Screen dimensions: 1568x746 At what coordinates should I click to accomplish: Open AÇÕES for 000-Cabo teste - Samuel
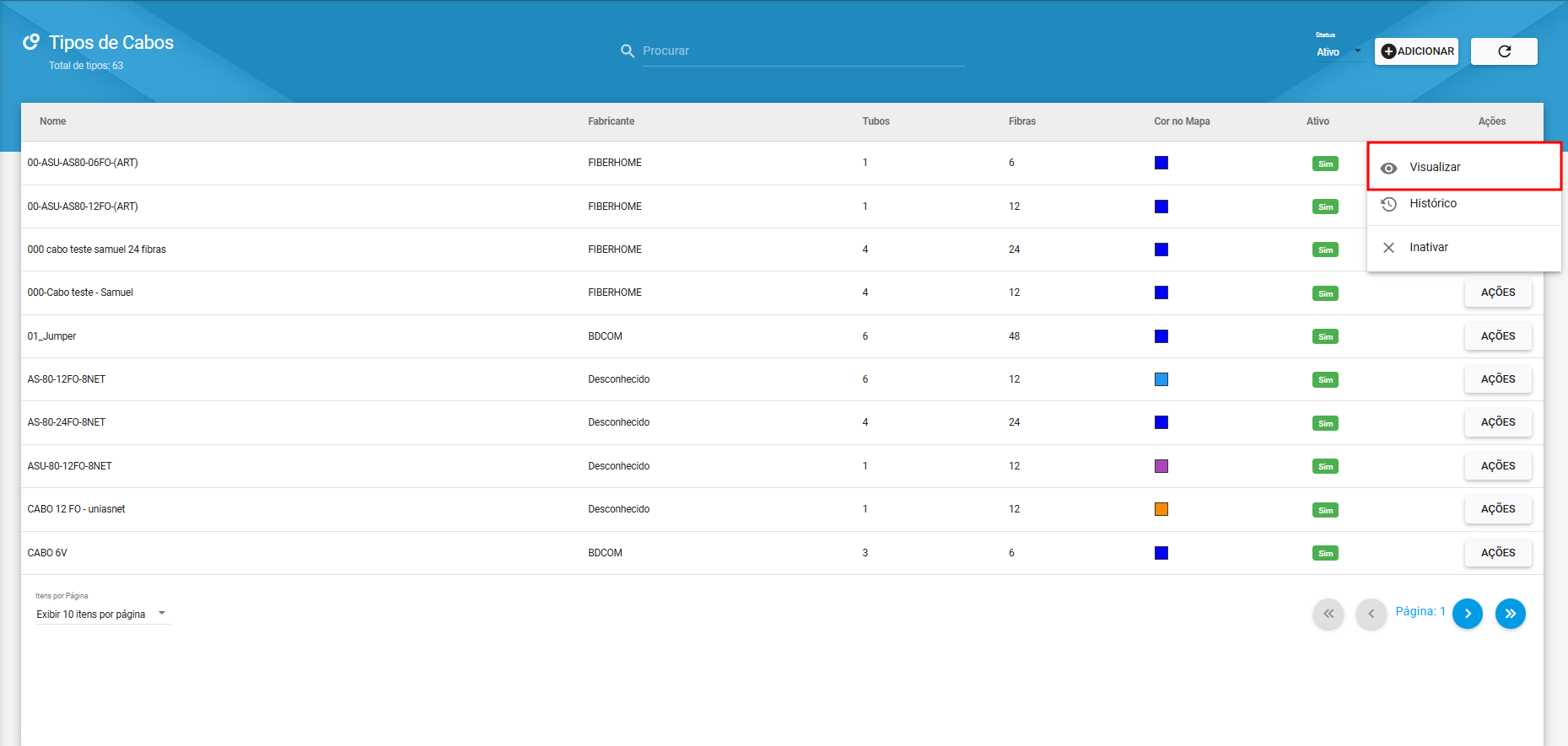coord(1498,292)
